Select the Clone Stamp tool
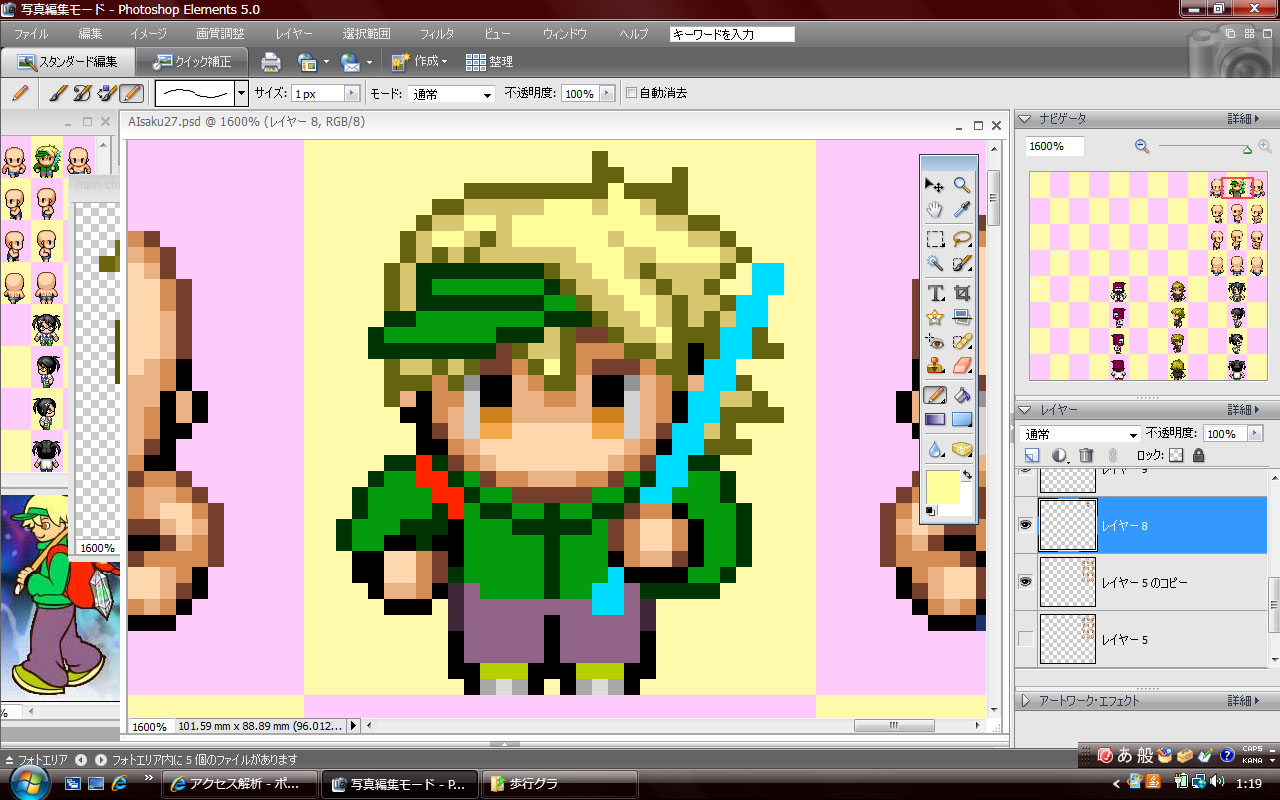 pyautogui.click(x=935, y=366)
